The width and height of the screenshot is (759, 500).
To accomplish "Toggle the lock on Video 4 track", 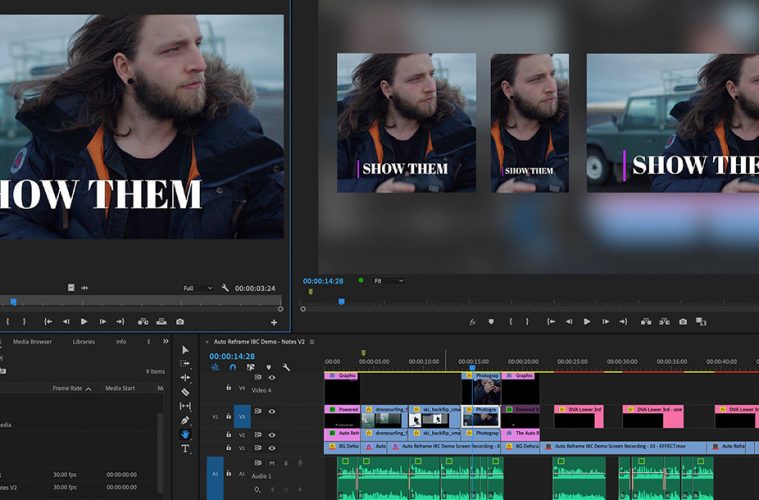I will [229, 388].
